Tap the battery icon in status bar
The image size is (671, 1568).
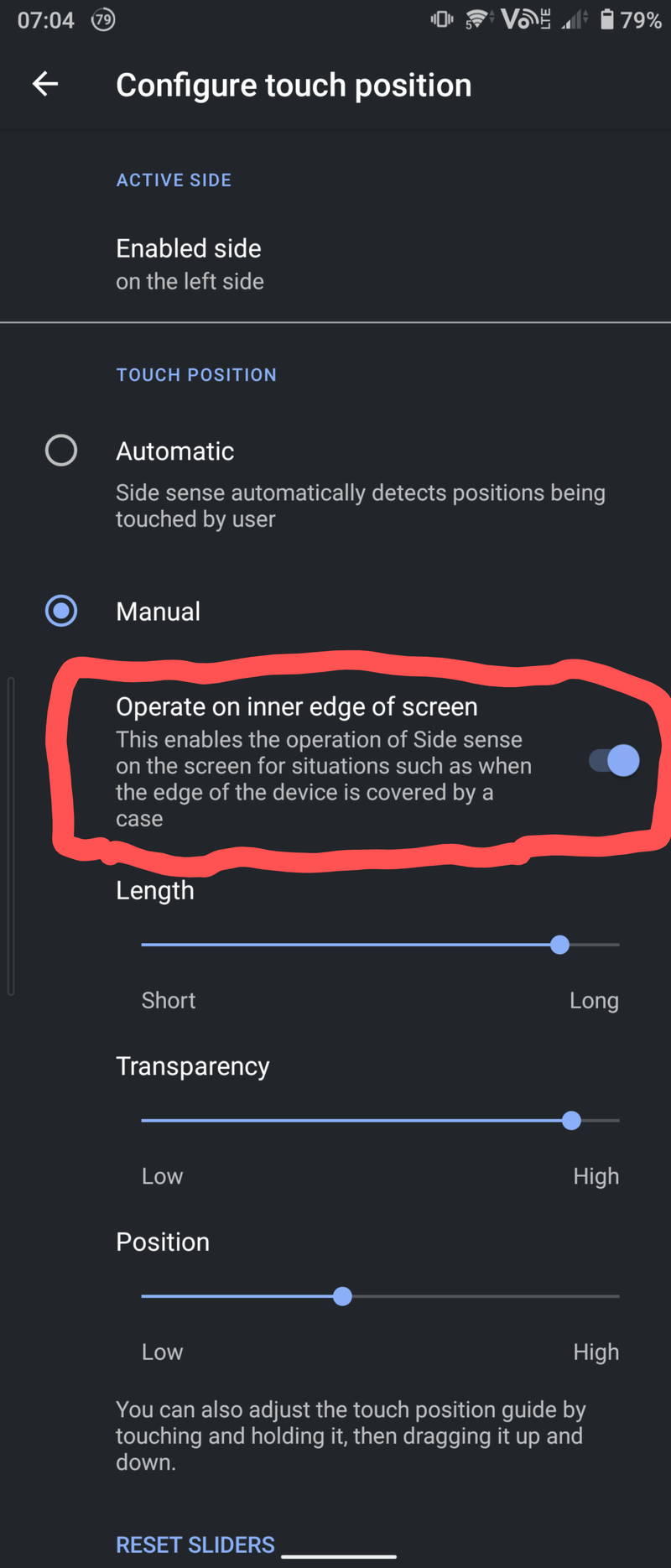[x=606, y=19]
